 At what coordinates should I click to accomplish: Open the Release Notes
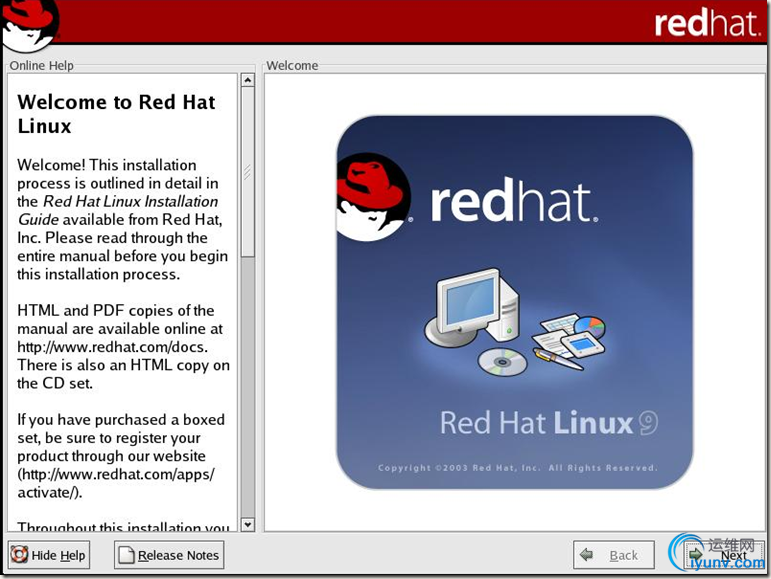tap(169, 555)
